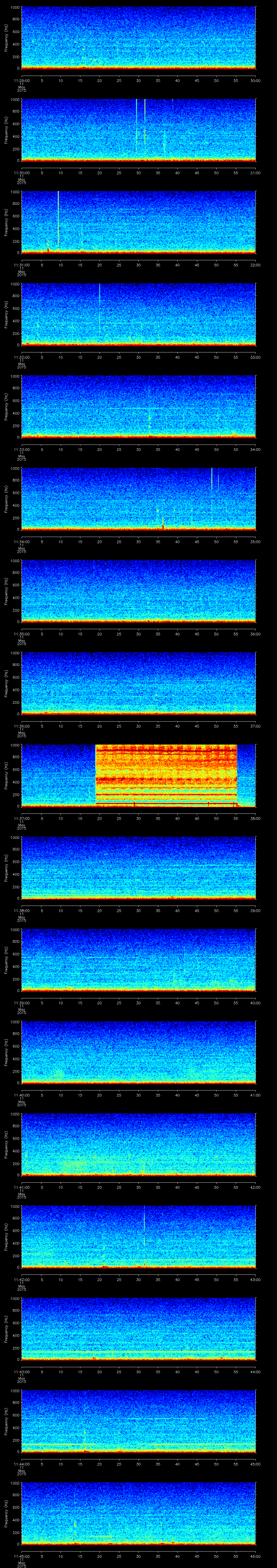Image resolution: width=277 pixels, height=1568 pixels.
Task: Click the 11:33:00 time label
Action: 21,449
